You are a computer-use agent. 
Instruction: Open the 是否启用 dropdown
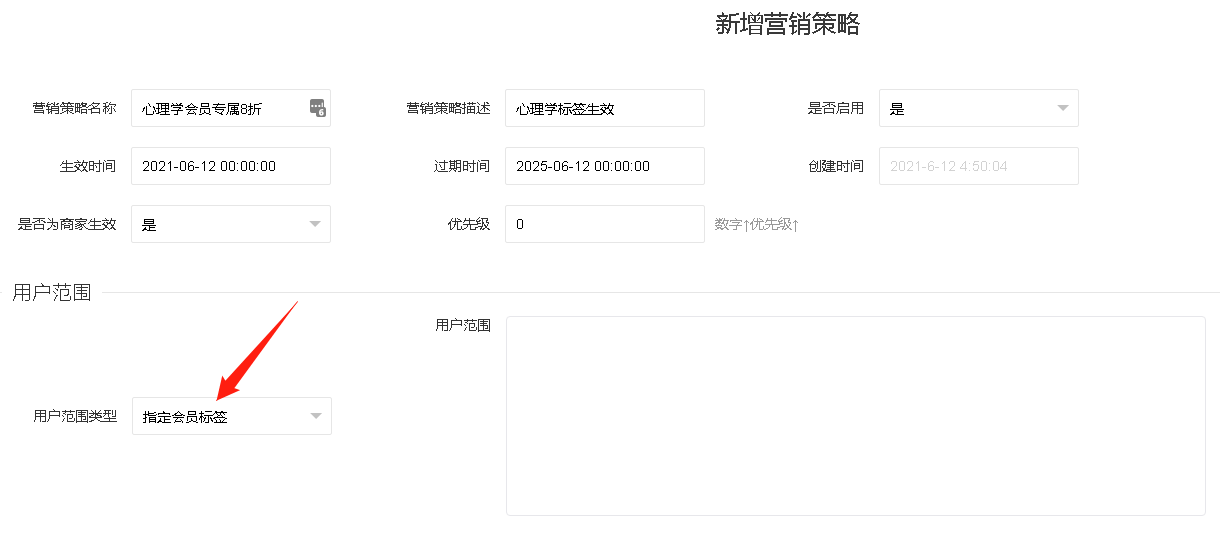click(978, 109)
